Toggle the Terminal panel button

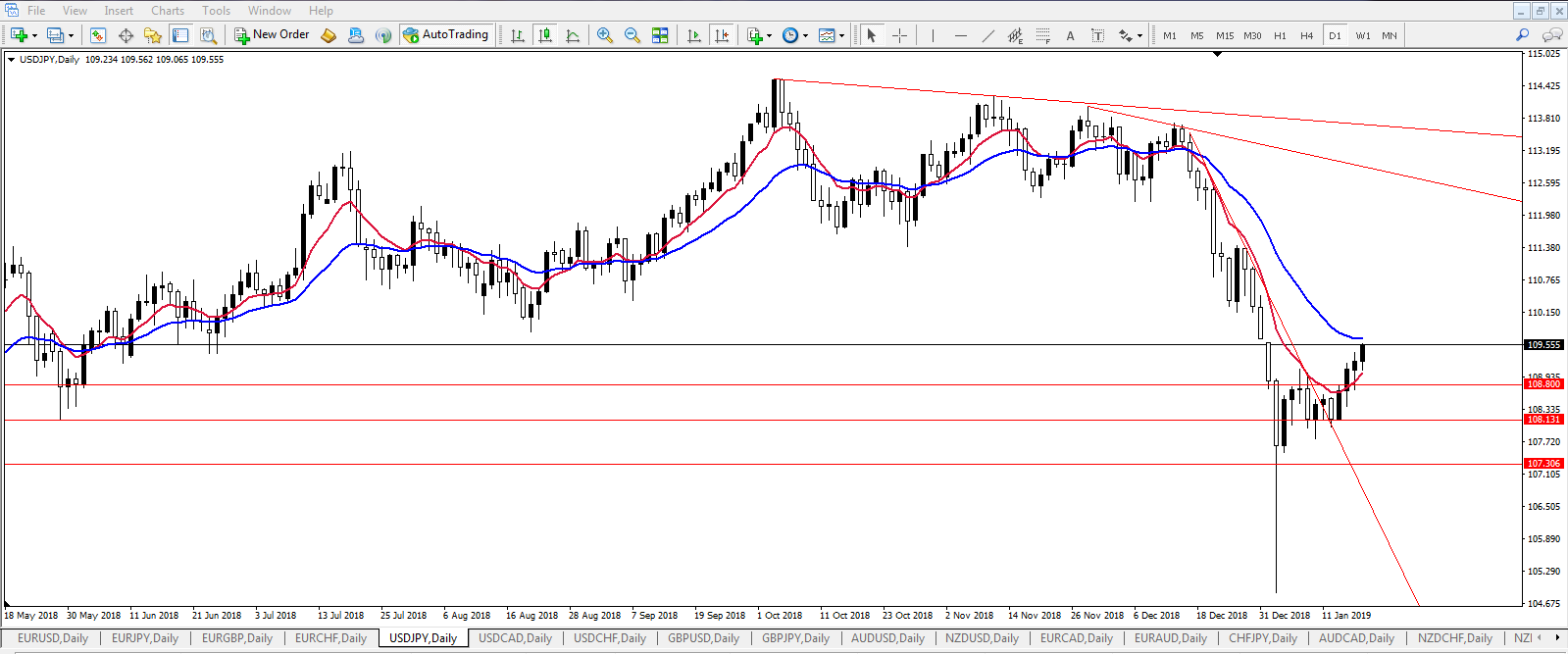click(180, 35)
